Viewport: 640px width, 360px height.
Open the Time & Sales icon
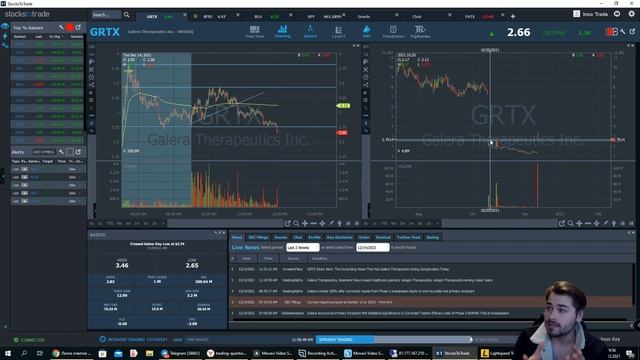click(393, 31)
